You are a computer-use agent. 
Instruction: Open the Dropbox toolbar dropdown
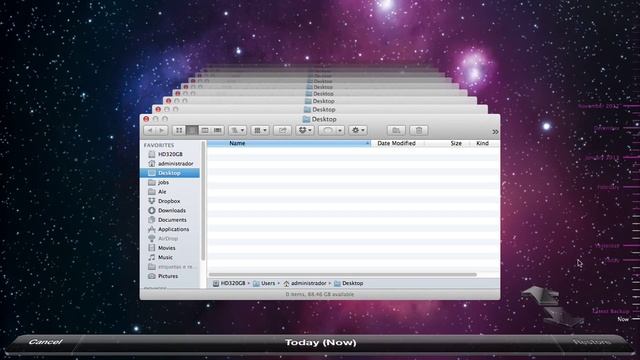(x=305, y=130)
